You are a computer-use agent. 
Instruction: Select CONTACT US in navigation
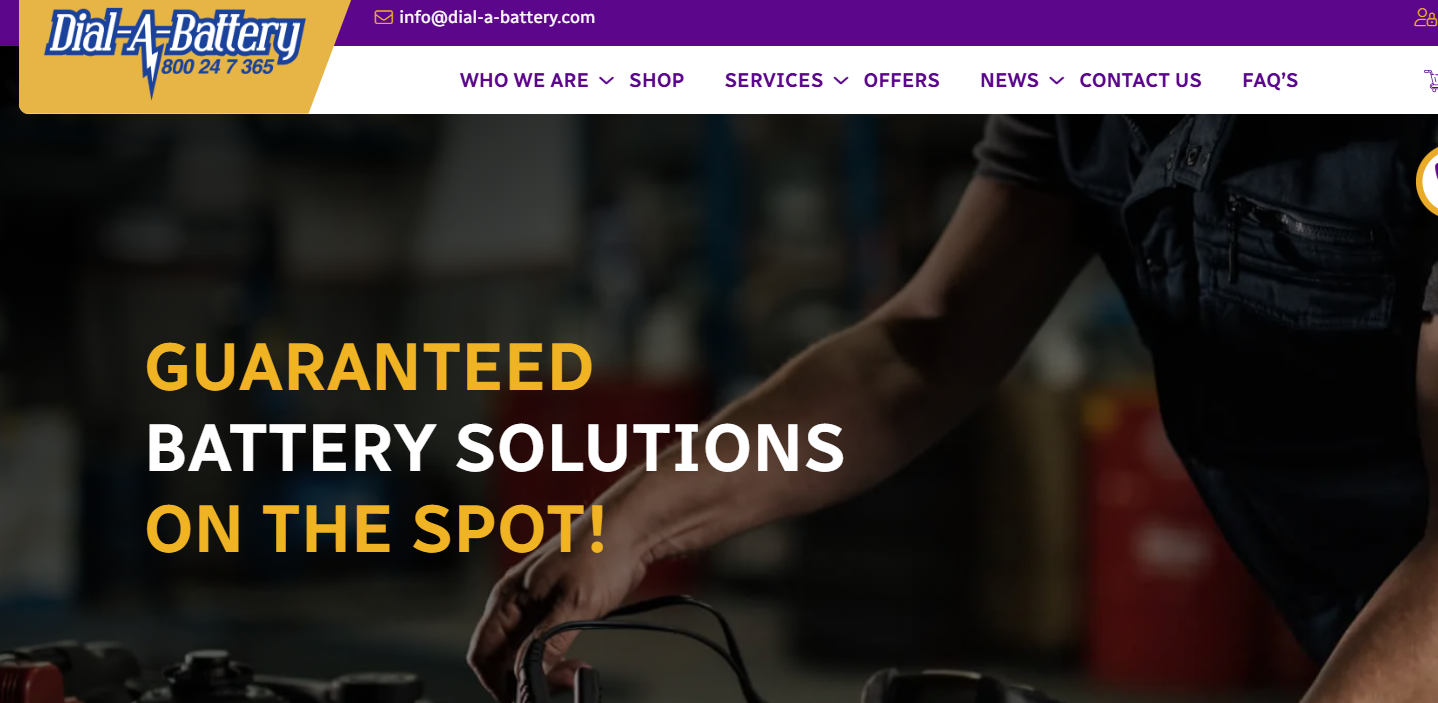pyautogui.click(x=1141, y=81)
